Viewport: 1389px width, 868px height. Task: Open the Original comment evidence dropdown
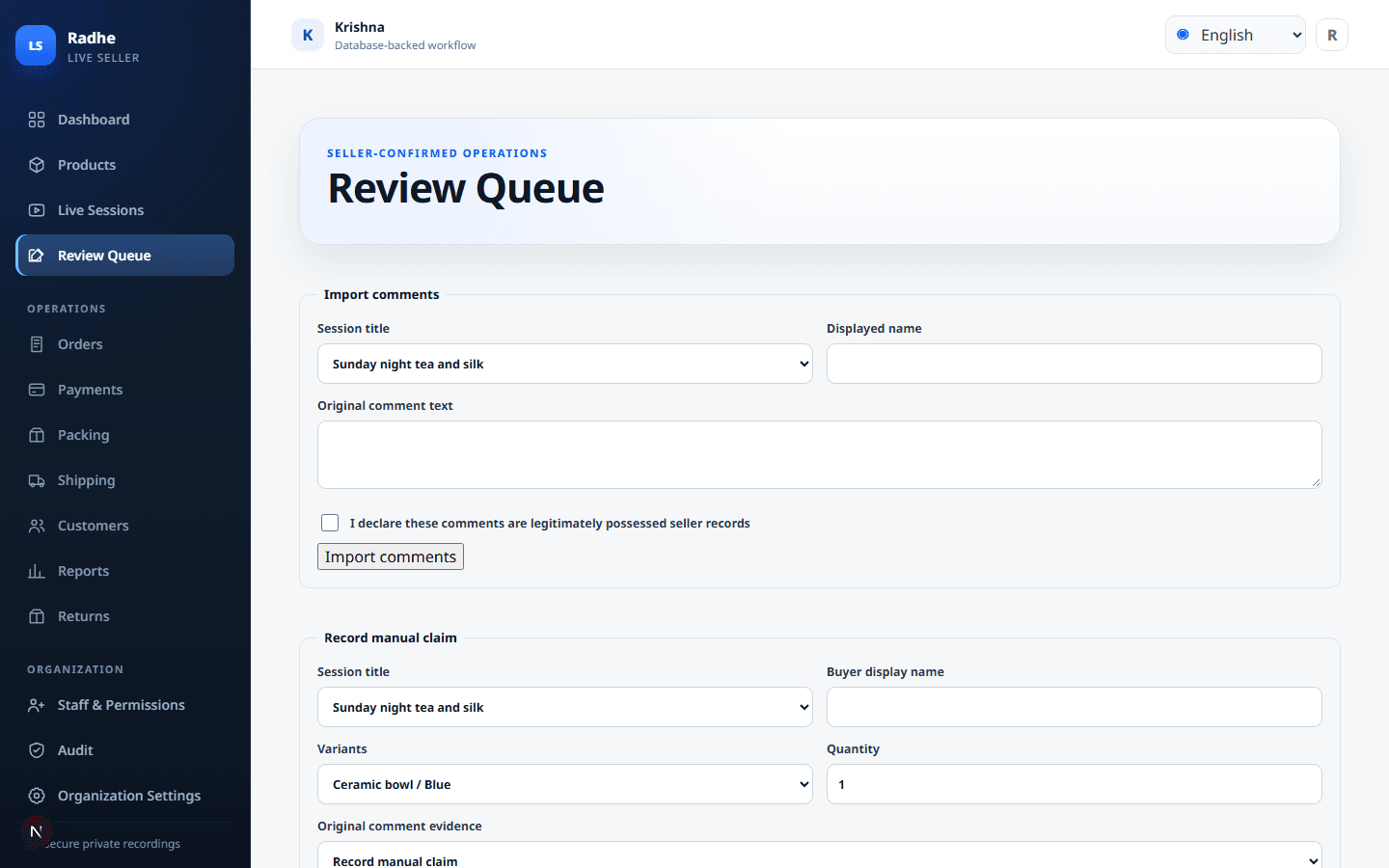pos(820,855)
